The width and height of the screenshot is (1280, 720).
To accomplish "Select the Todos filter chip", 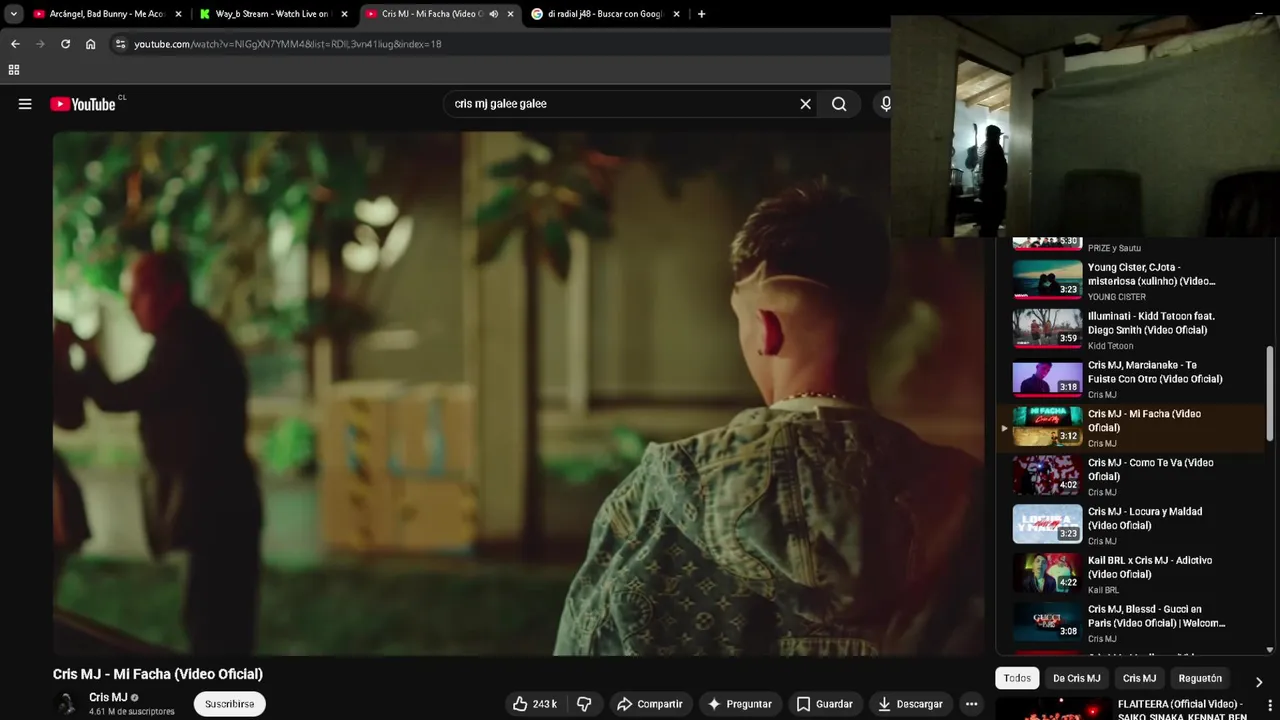I will click(x=1017, y=678).
